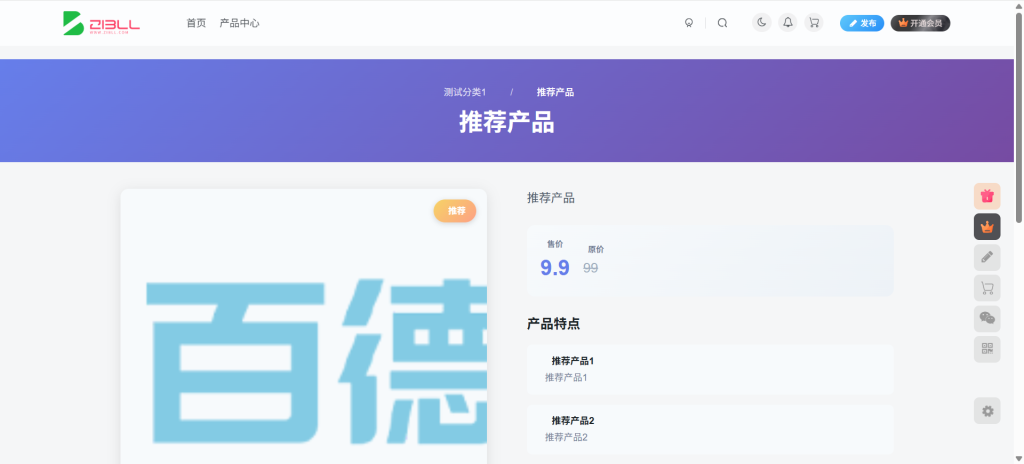The height and width of the screenshot is (464, 1024).
Task: Go to 首页 in navigation menu
Action: pyautogui.click(x=196, y=23)
